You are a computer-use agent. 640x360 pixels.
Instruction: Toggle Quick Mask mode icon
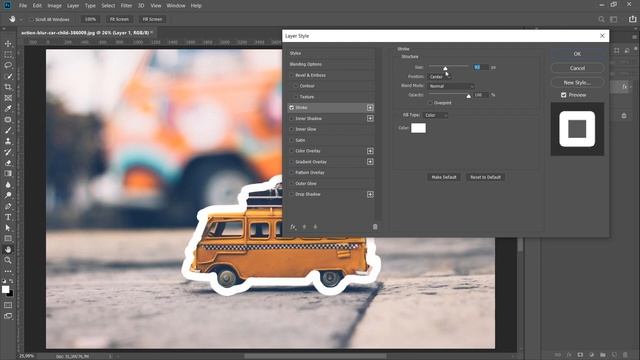click(x=8, y=305)
